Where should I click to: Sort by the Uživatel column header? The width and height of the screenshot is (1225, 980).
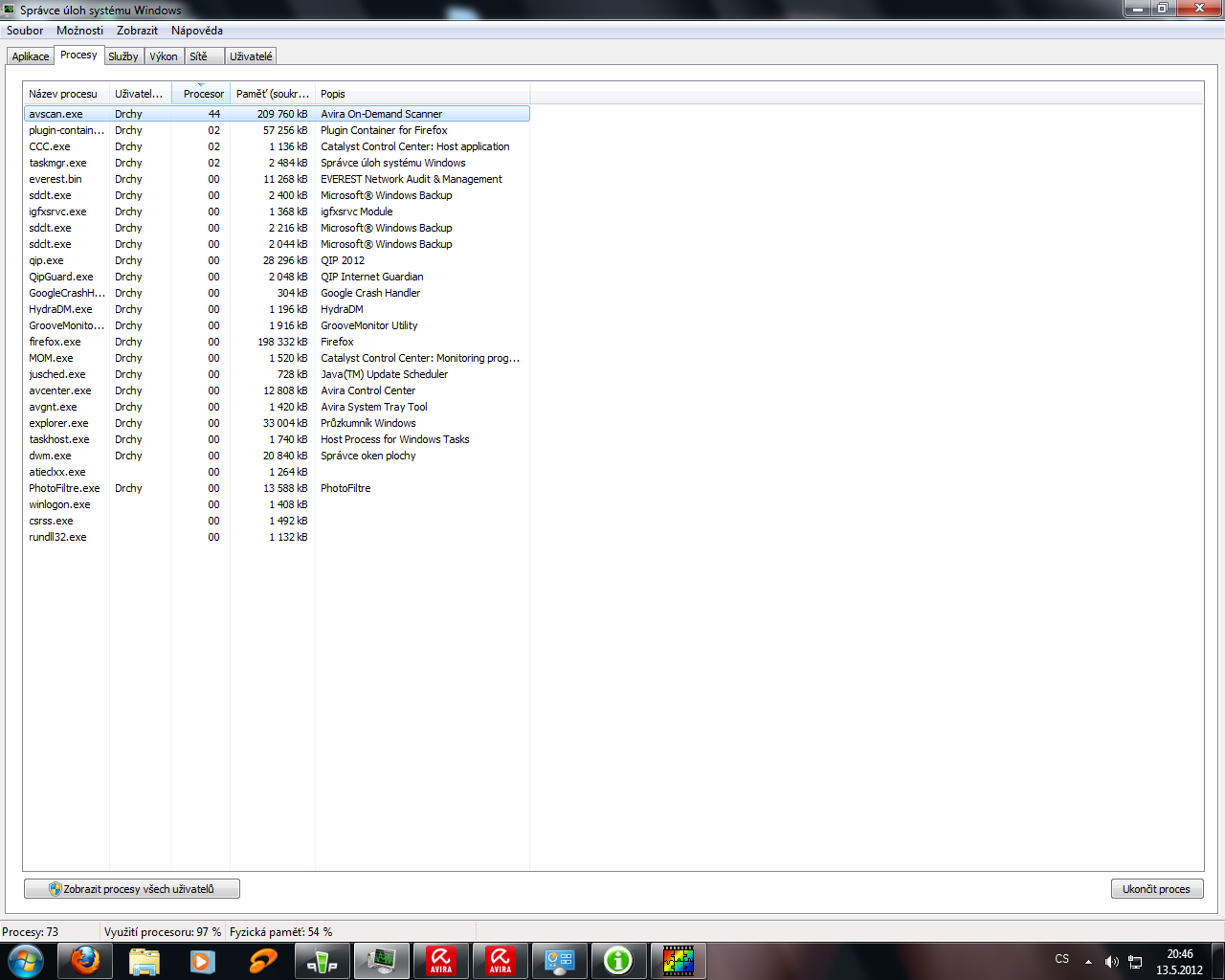click(x=140, y=94)
